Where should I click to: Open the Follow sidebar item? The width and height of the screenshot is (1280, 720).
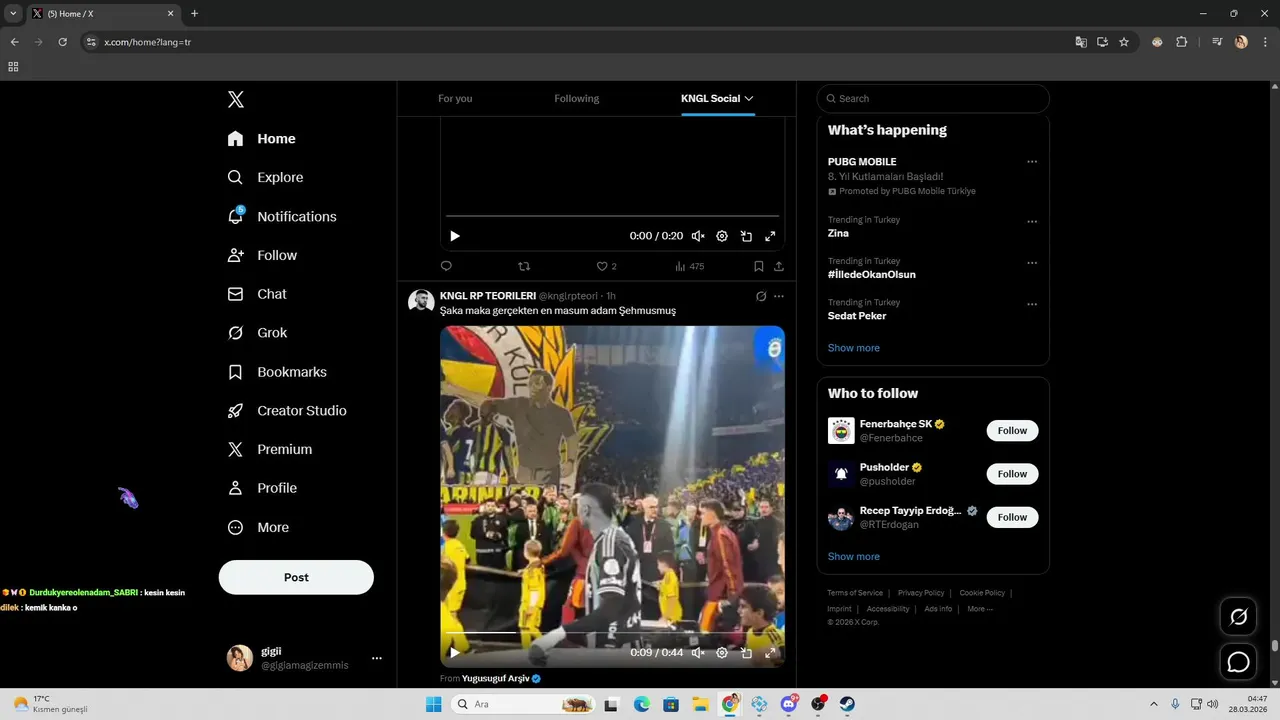[x=263, y=255]
